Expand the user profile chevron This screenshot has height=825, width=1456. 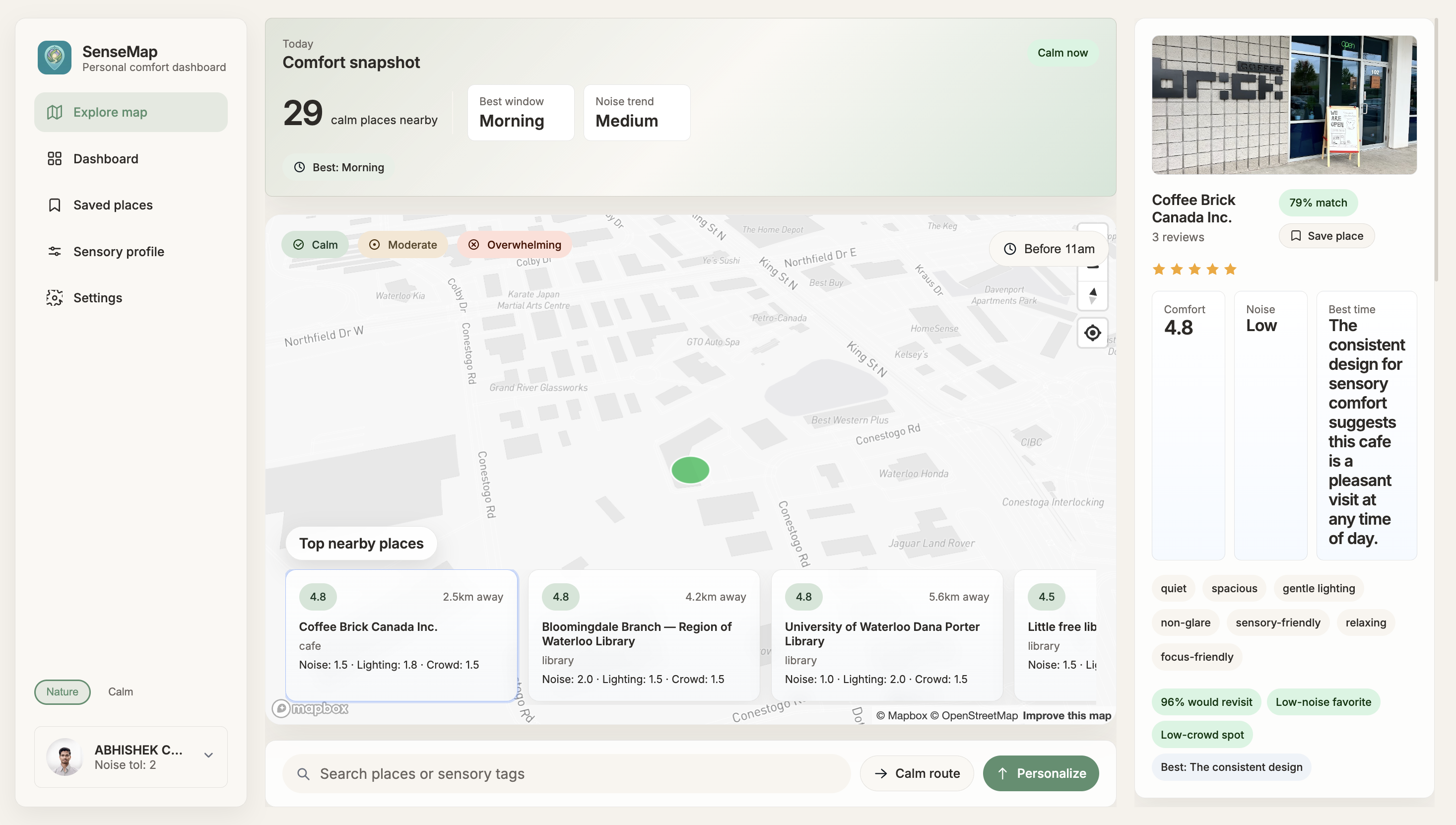(208, 756)
